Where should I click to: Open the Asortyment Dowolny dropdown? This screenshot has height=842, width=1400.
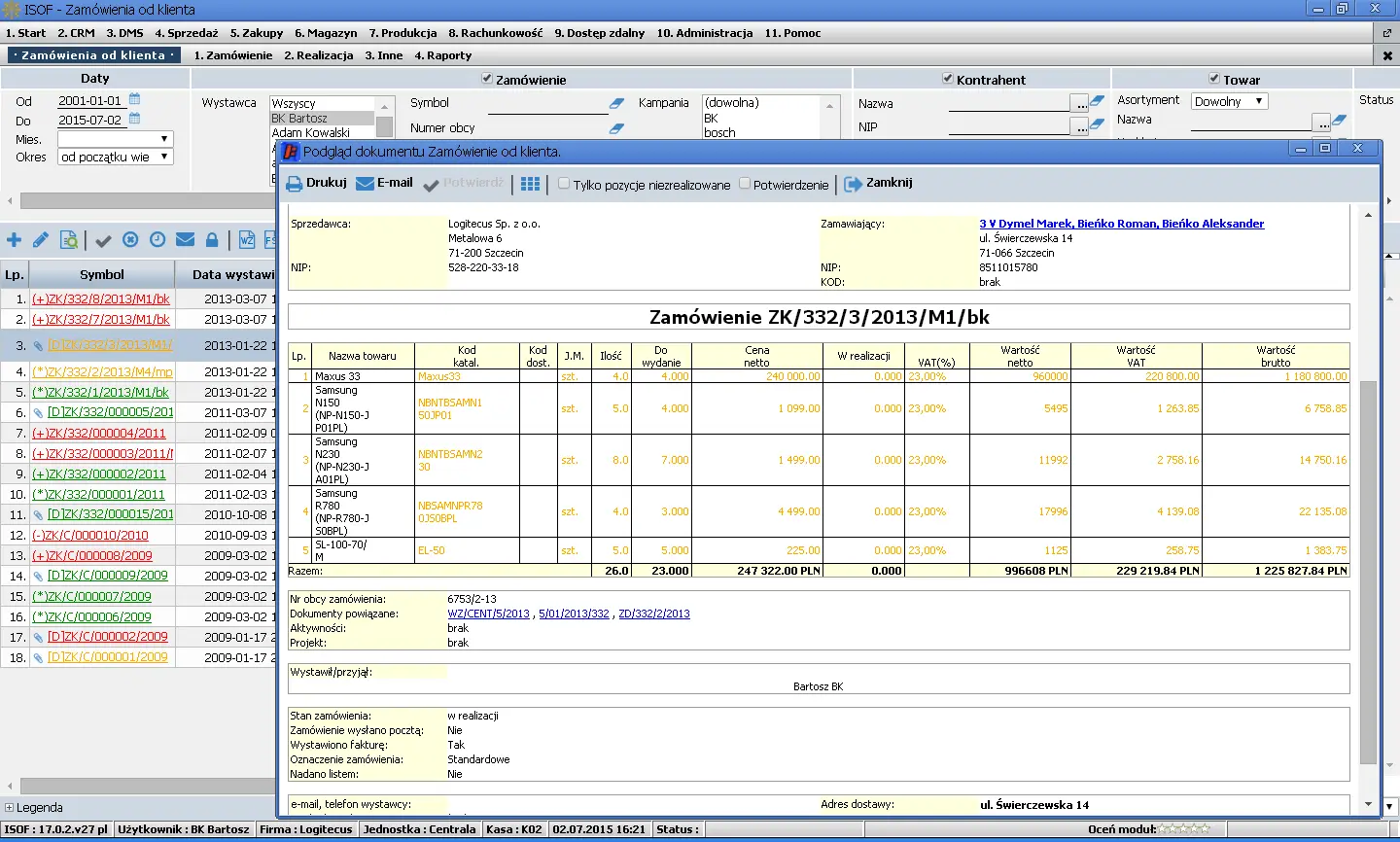[x=1259, y=101]
